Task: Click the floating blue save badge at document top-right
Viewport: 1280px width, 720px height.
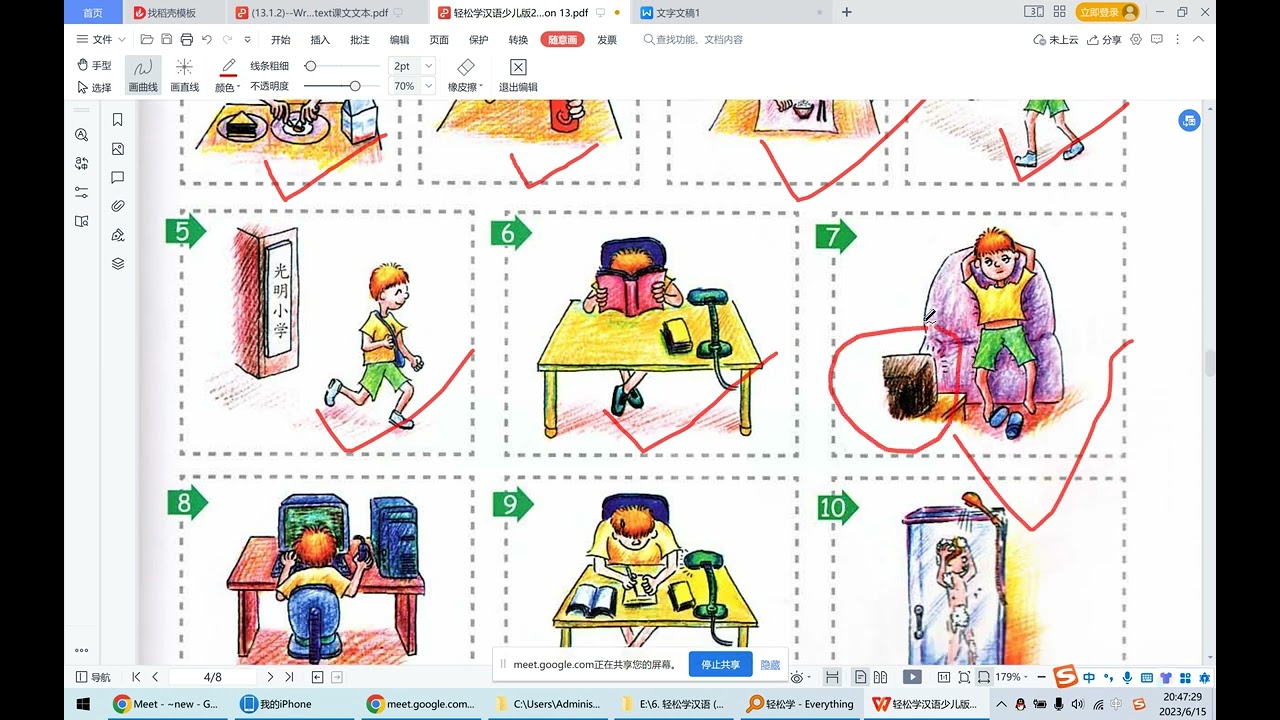Action: (x=1189, y=120)
